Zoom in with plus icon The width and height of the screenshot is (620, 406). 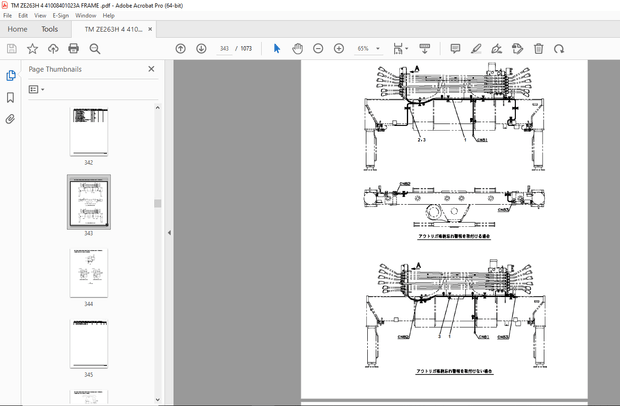339,49
